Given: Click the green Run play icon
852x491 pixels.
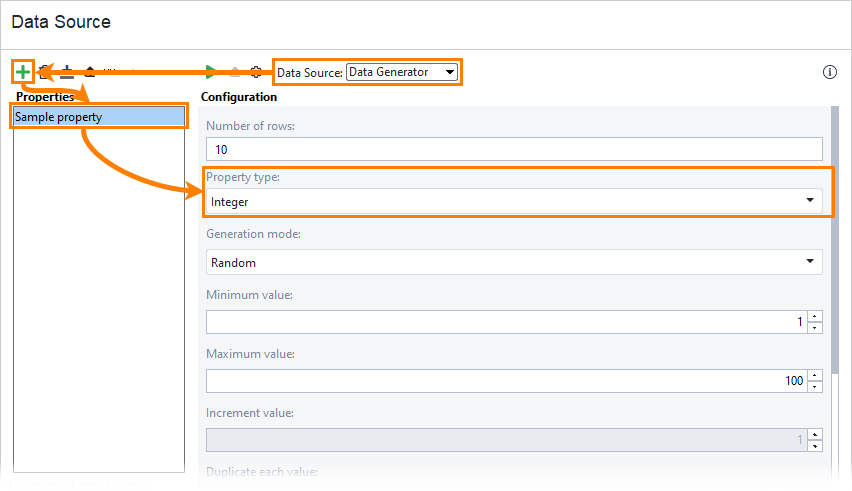Looking at the screenshot, I should tap(211, 72).
